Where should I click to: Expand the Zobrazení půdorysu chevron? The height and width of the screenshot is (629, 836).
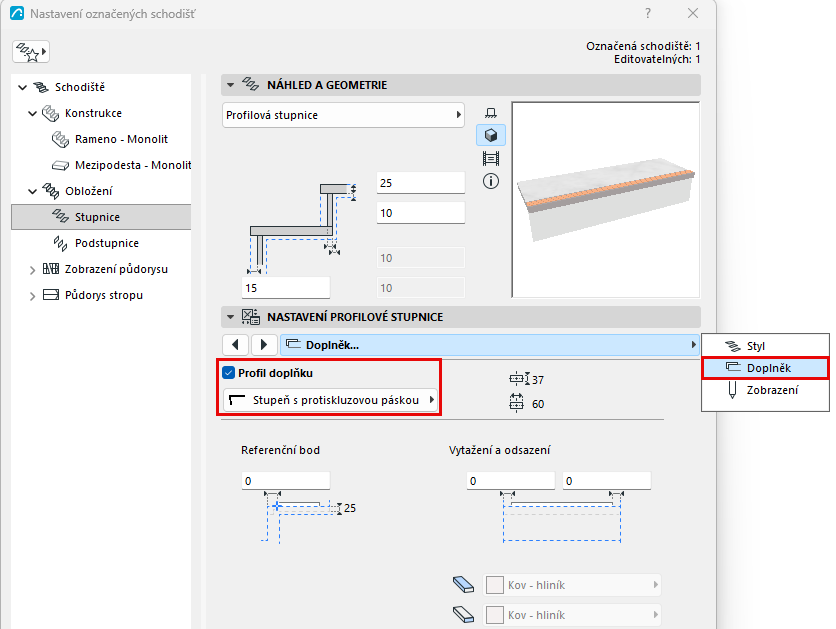coord(33,270)
